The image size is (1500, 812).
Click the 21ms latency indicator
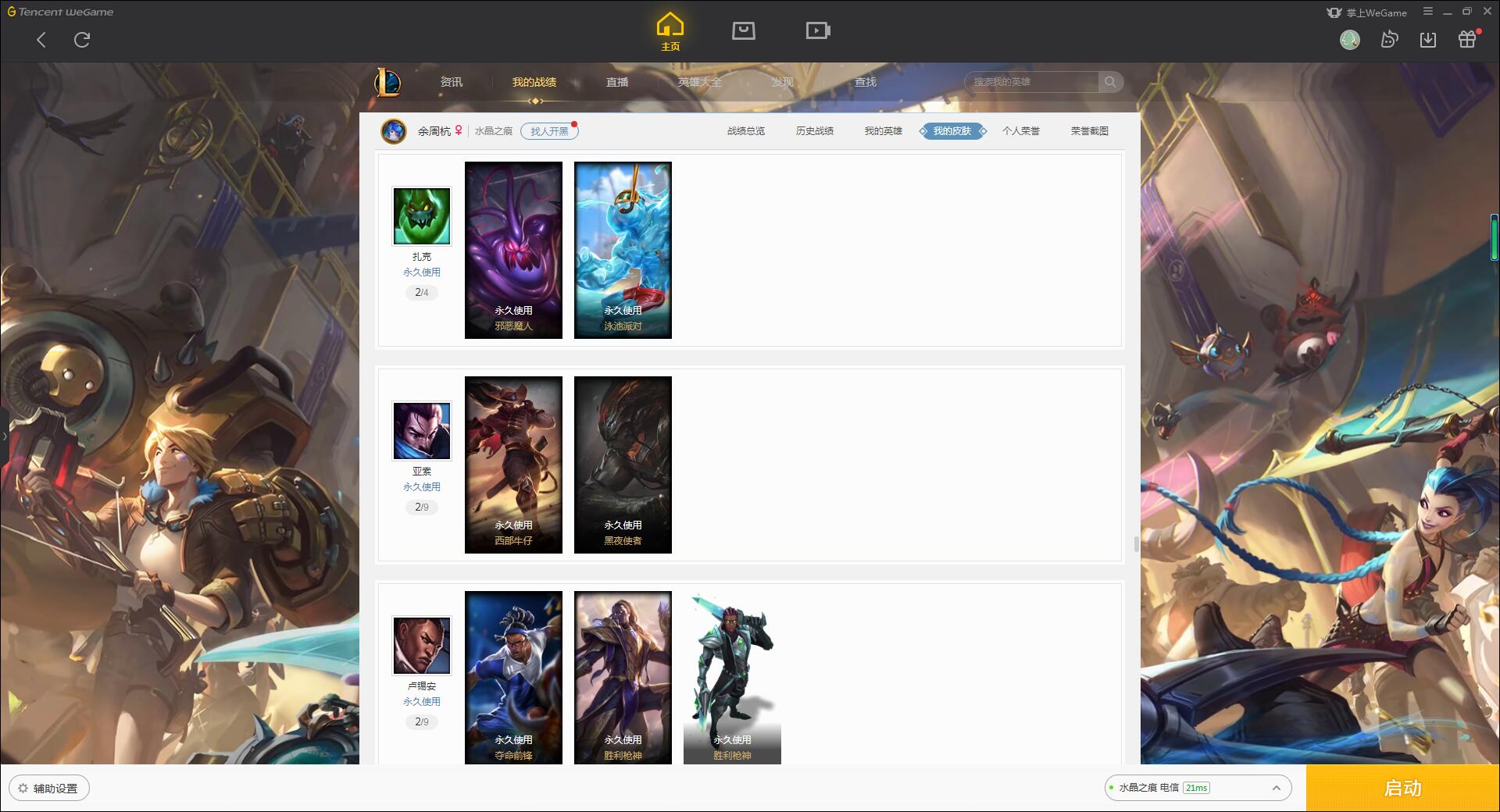click(x=1196, y=788)
